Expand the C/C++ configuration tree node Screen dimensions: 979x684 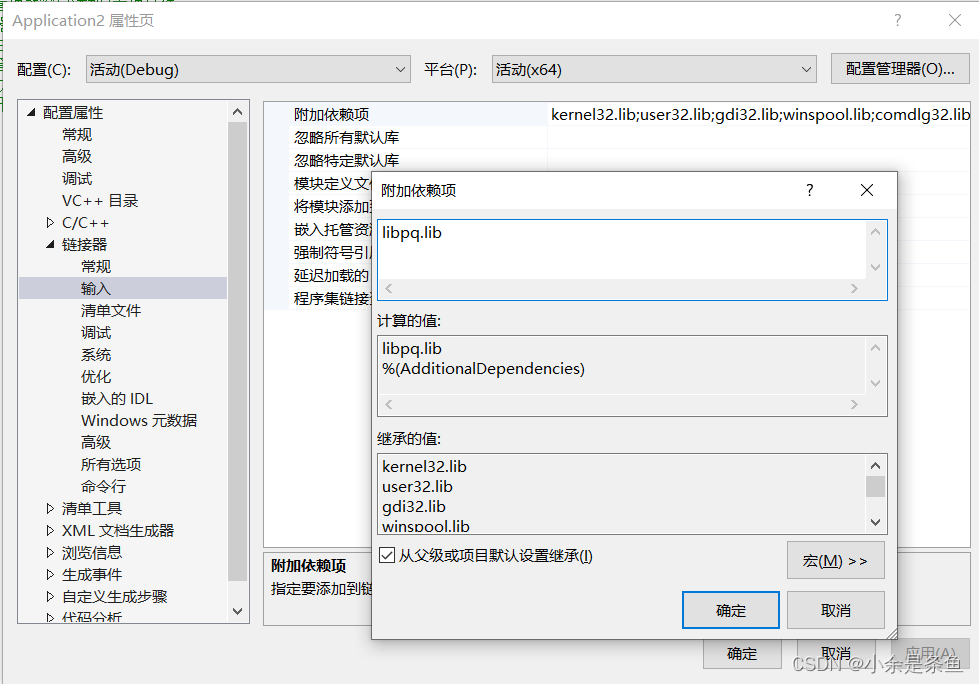tap(48, 222)
